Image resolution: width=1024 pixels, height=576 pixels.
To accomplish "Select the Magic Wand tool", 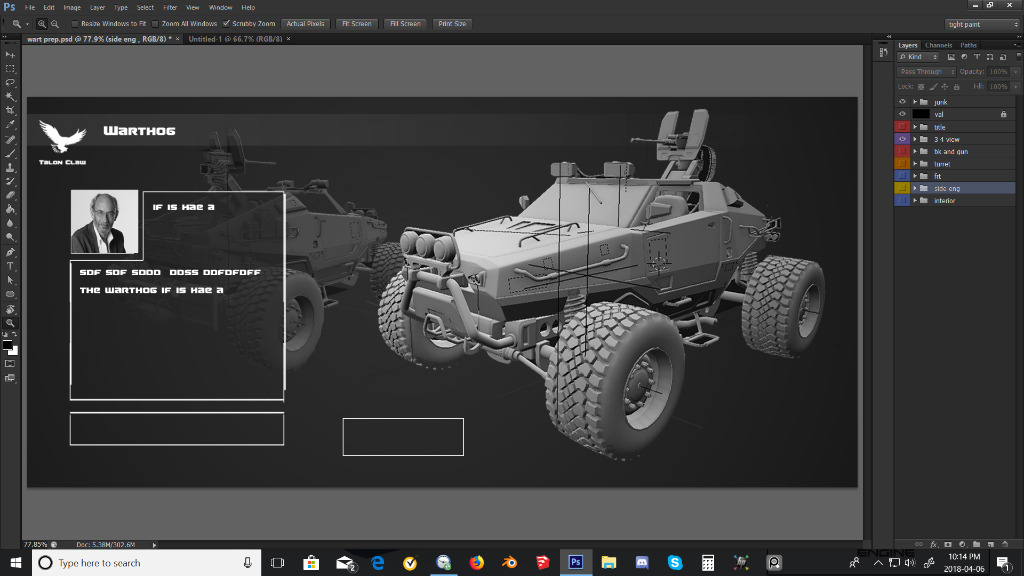I will 10,97.
